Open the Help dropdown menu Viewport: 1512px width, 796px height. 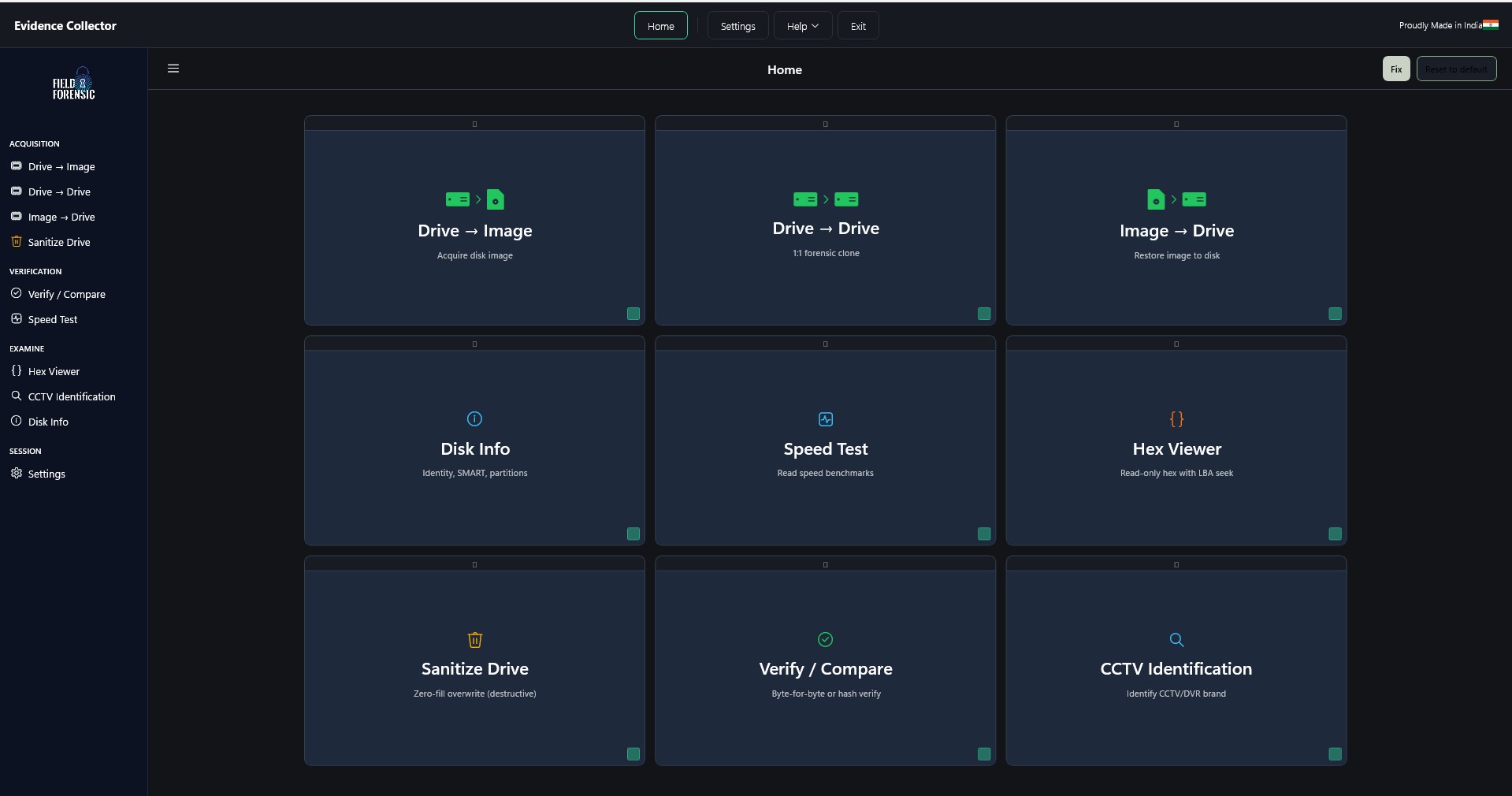click(x=803, y=26)
